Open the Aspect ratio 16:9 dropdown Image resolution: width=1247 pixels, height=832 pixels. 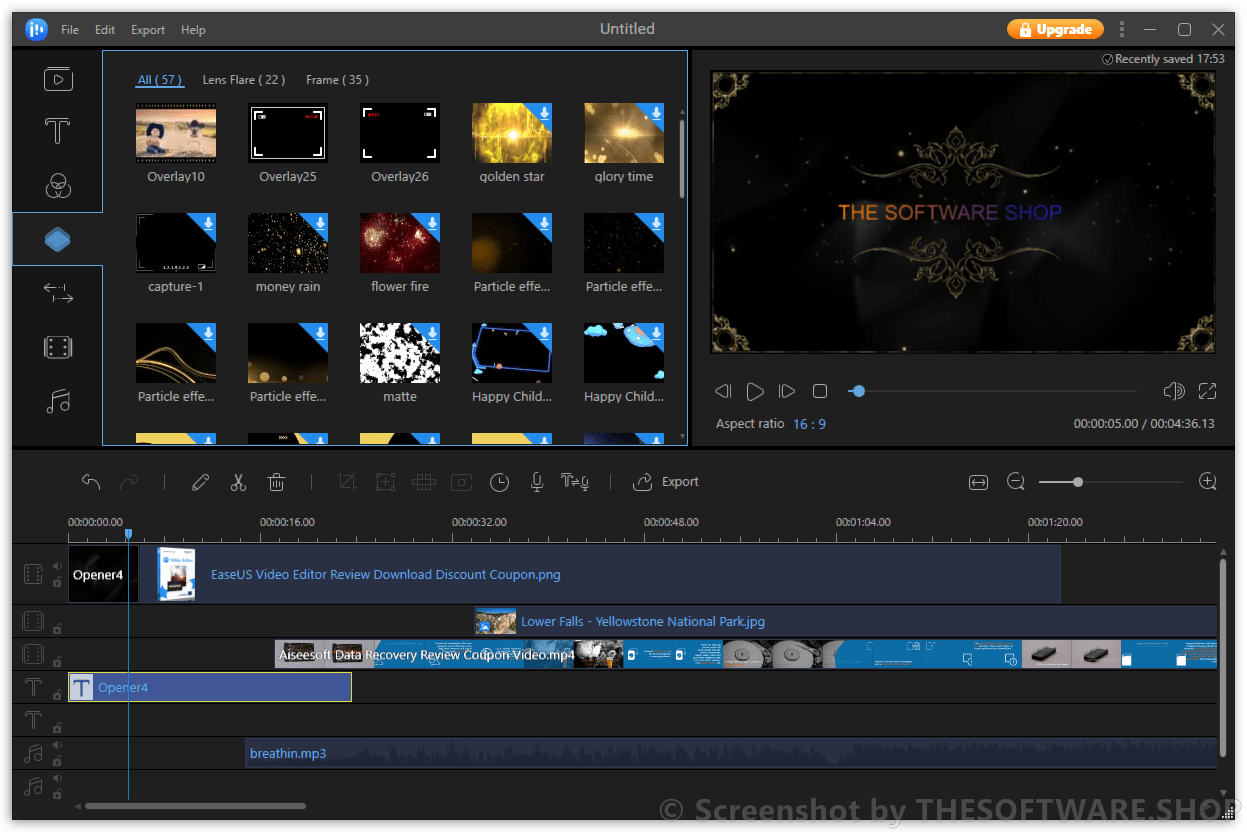(809, 423)
